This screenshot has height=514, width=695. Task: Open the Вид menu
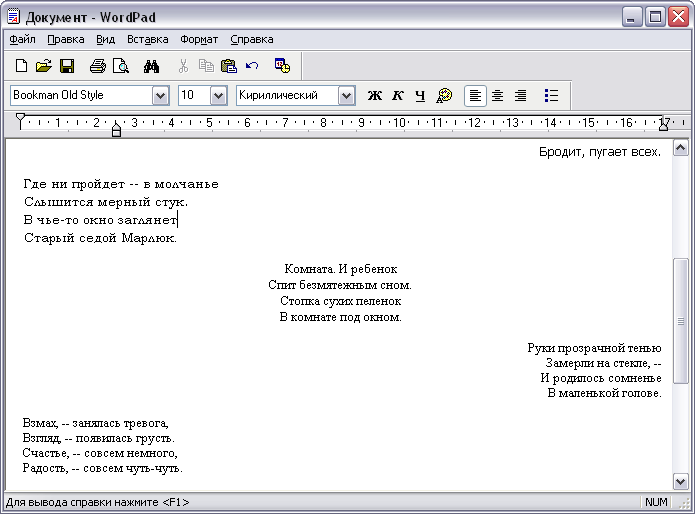pyautogui.click(x=105, y=39)
